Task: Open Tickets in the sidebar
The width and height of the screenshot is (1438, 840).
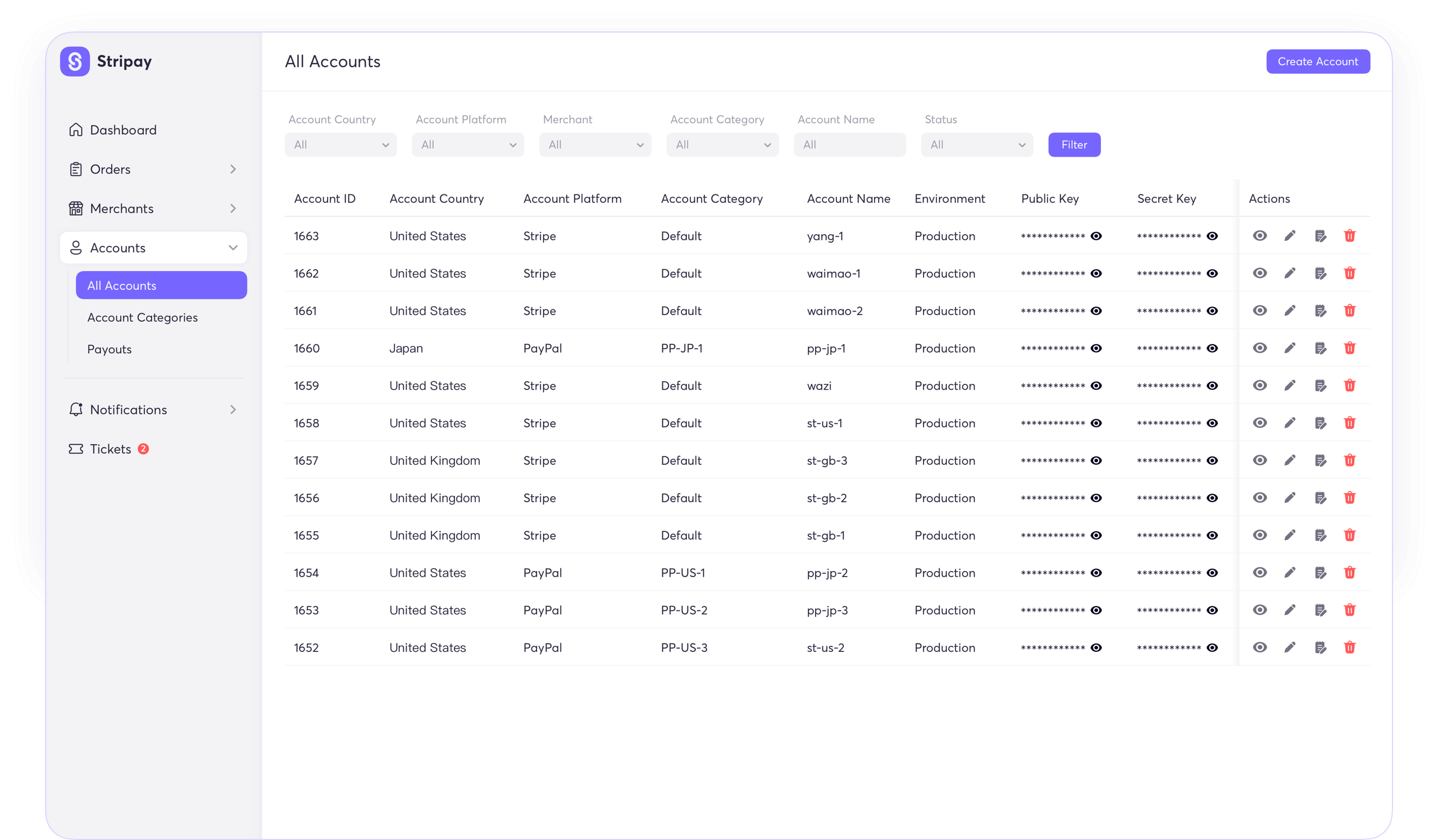Action: point(110,449)
